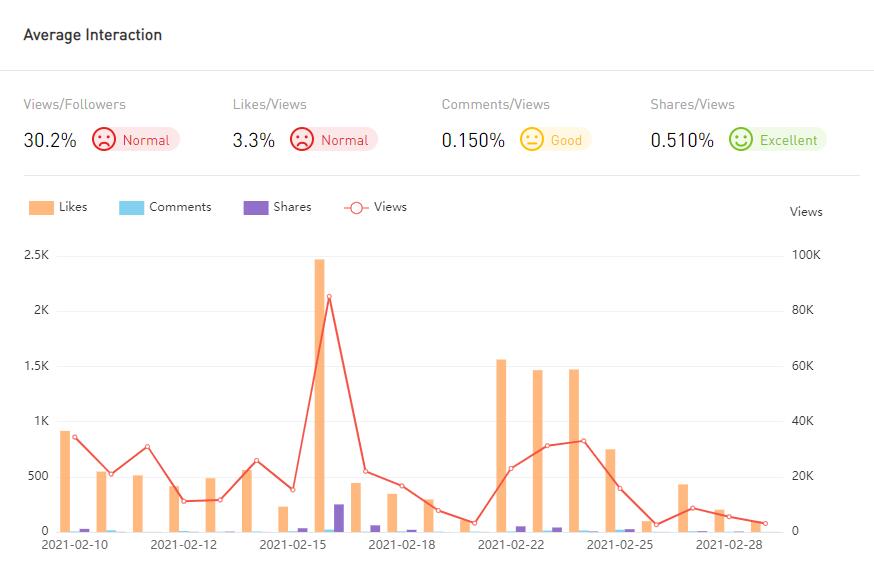Click the yellow neutral face for Comments/Views
Screen dimensions: 874x572
531,140
